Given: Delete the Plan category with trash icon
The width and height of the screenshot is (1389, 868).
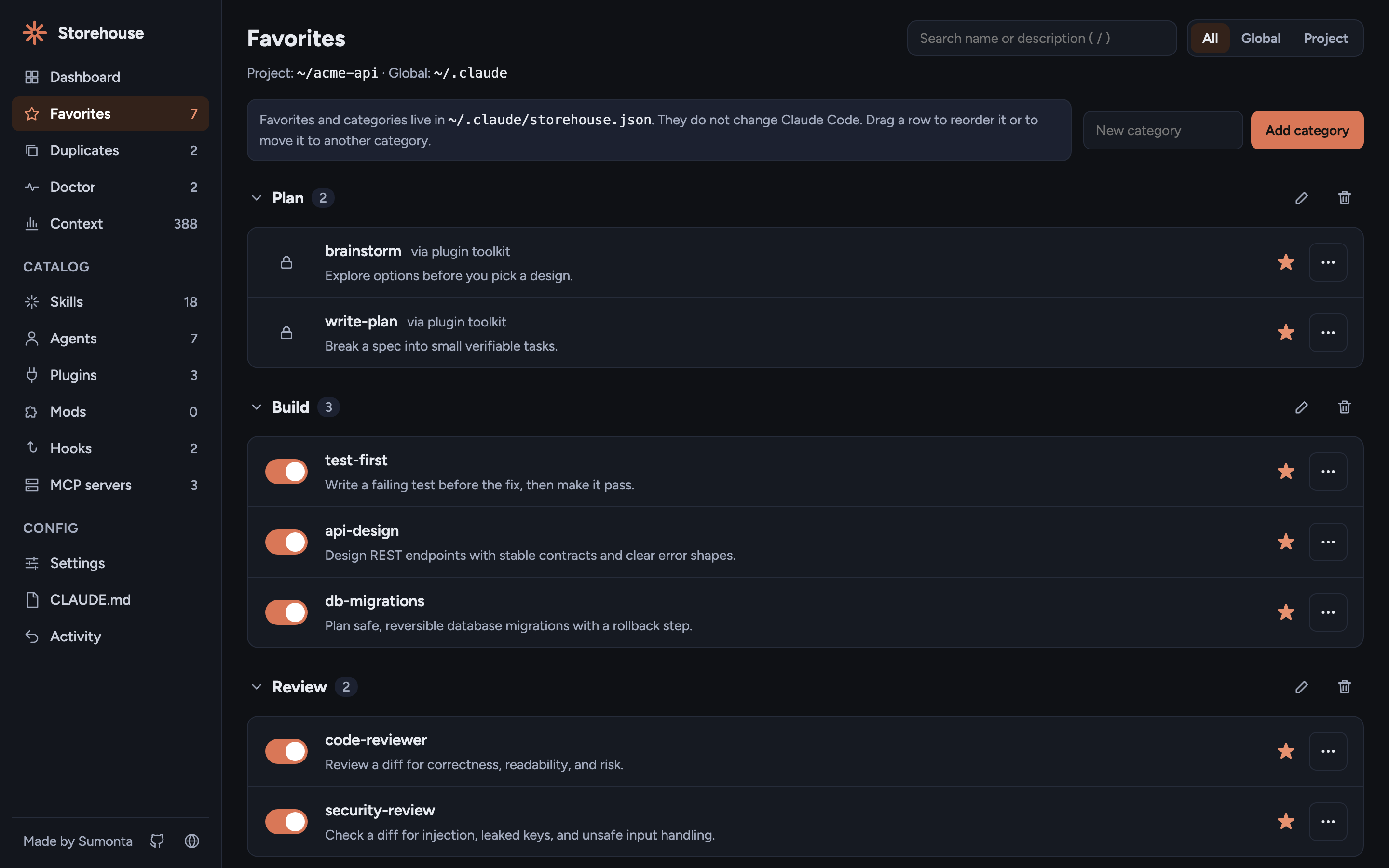Looking at the screenshot, I should tap(1344, 198).
